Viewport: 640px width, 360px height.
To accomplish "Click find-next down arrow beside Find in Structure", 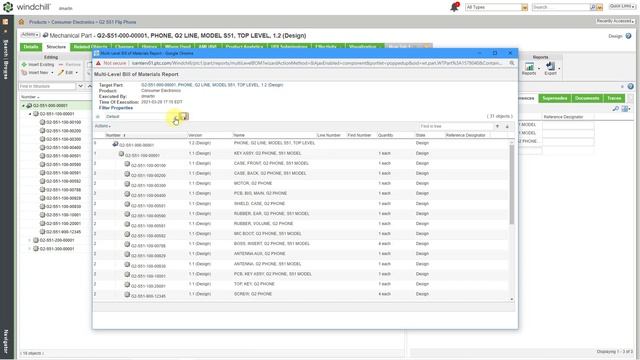I will click(80, 86).
